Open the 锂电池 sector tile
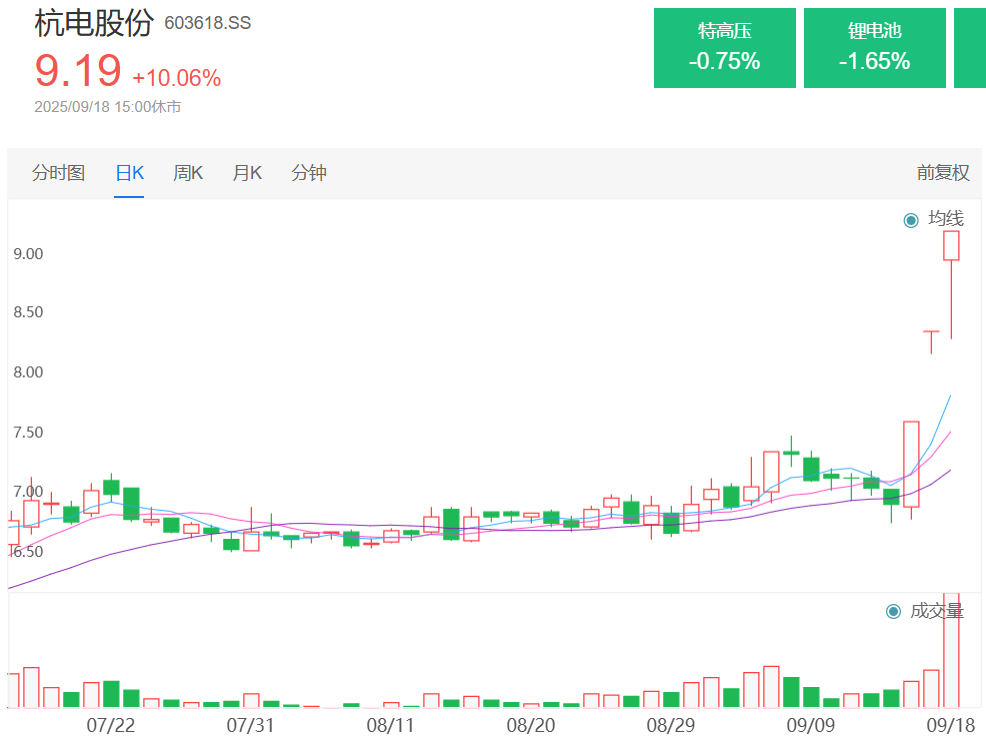This screenshot has height=742, width=986. pyautogui.click(x=875, y=48)
